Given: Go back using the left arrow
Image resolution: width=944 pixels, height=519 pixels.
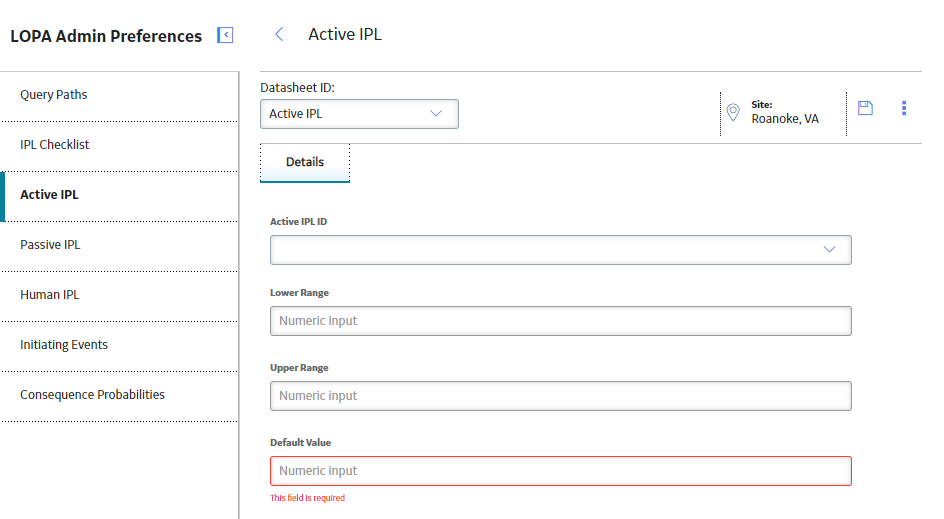Looking at the screenshot, I should tap(279, 34).
